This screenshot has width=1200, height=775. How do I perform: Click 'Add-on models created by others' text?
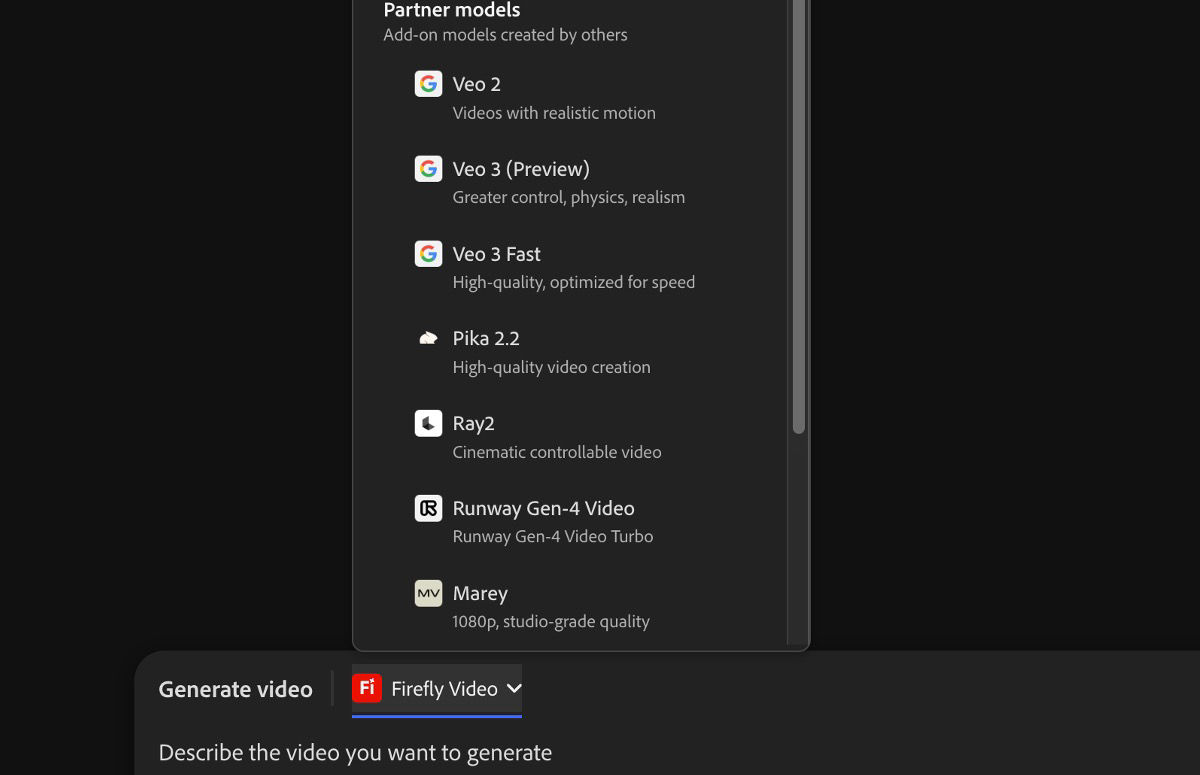click(x=505, y=35)
